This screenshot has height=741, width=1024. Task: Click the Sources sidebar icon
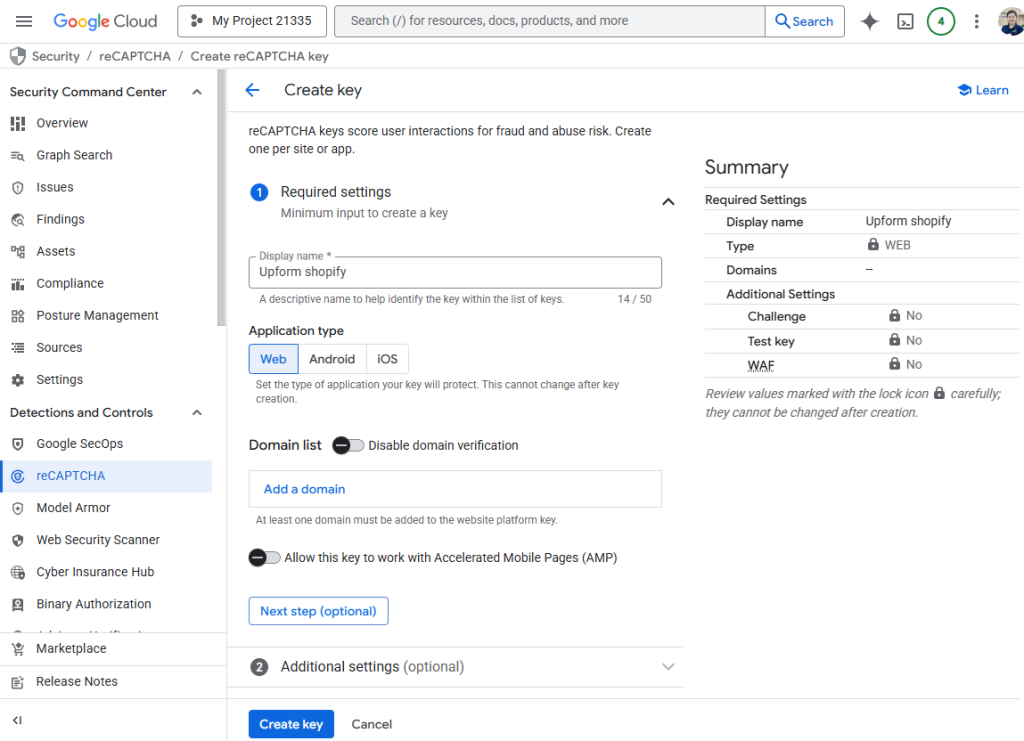pos(18,347)
